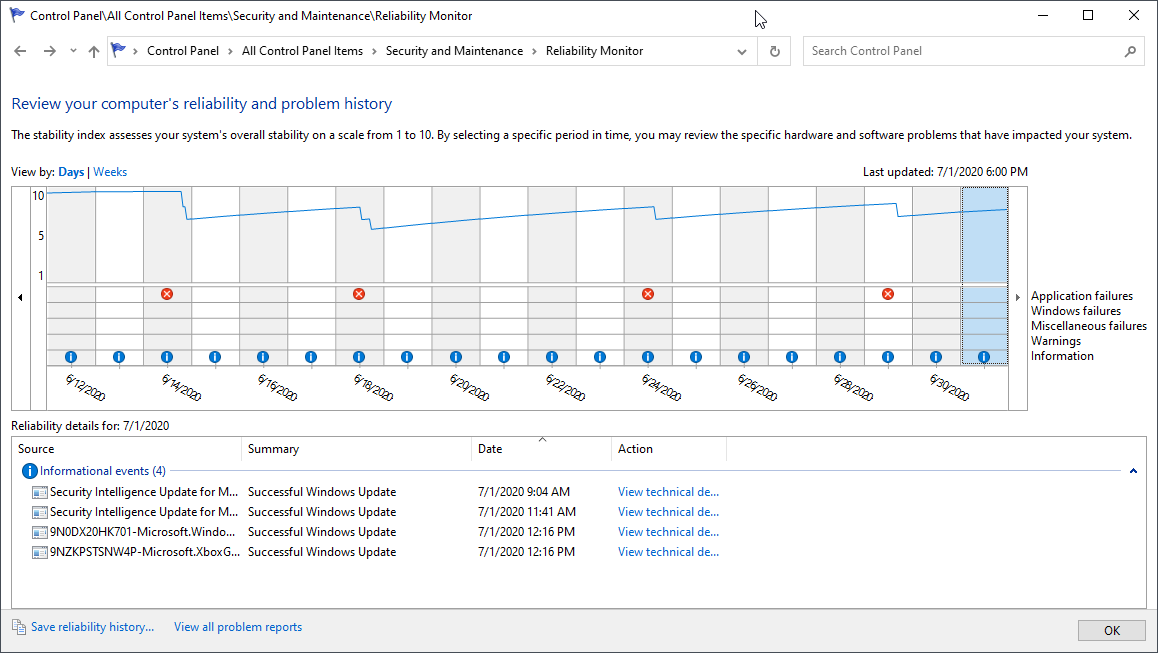Switch chart view to Weeks

pyautogui.click(x=110, y=172)
